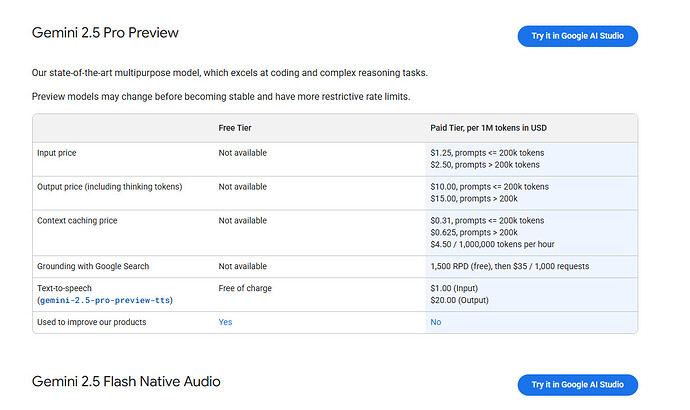Click the Input price row label
The width and height of the screenshot is (690, 410).
pos(57,153)
